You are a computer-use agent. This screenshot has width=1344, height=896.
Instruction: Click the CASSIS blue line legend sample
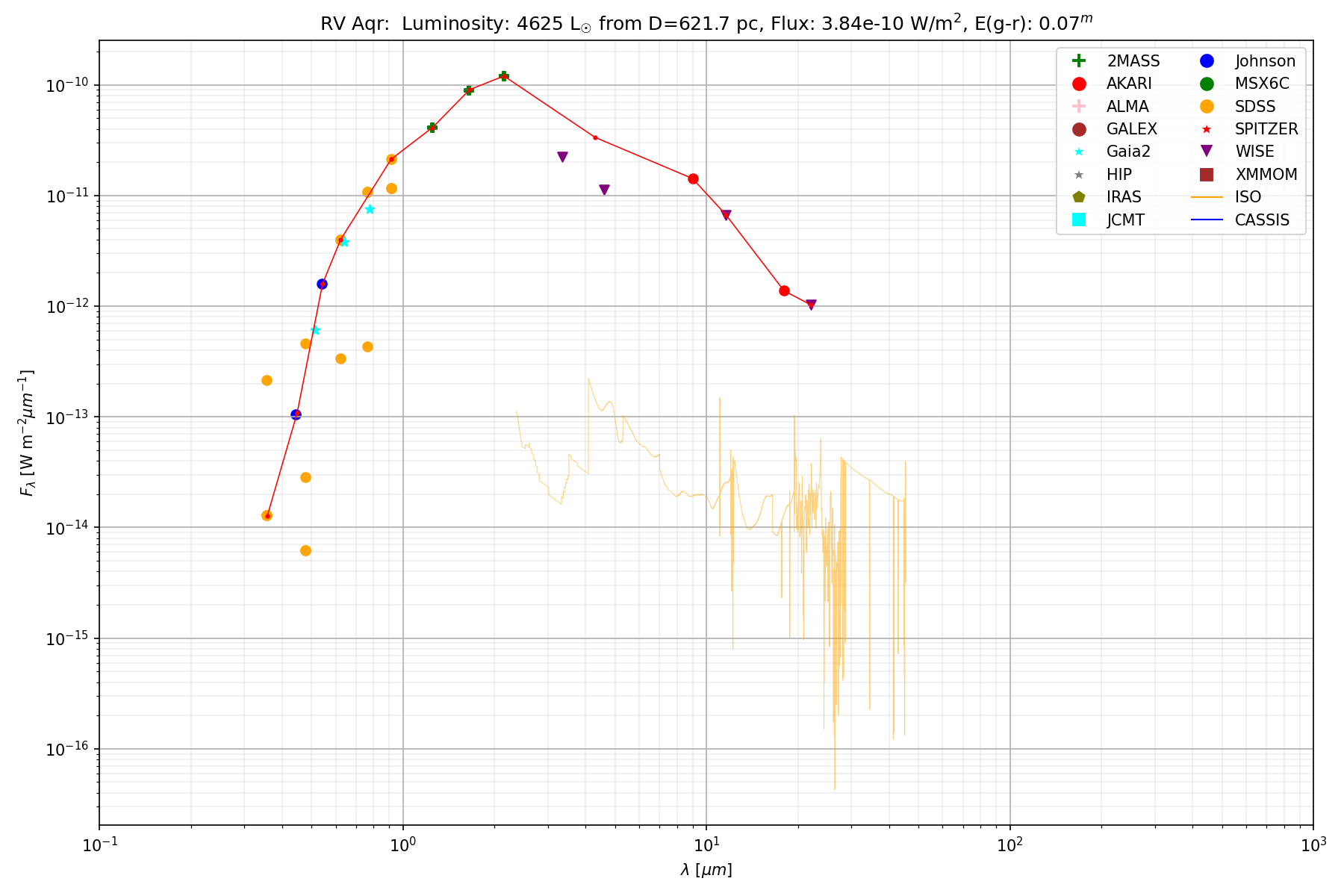1206,220
